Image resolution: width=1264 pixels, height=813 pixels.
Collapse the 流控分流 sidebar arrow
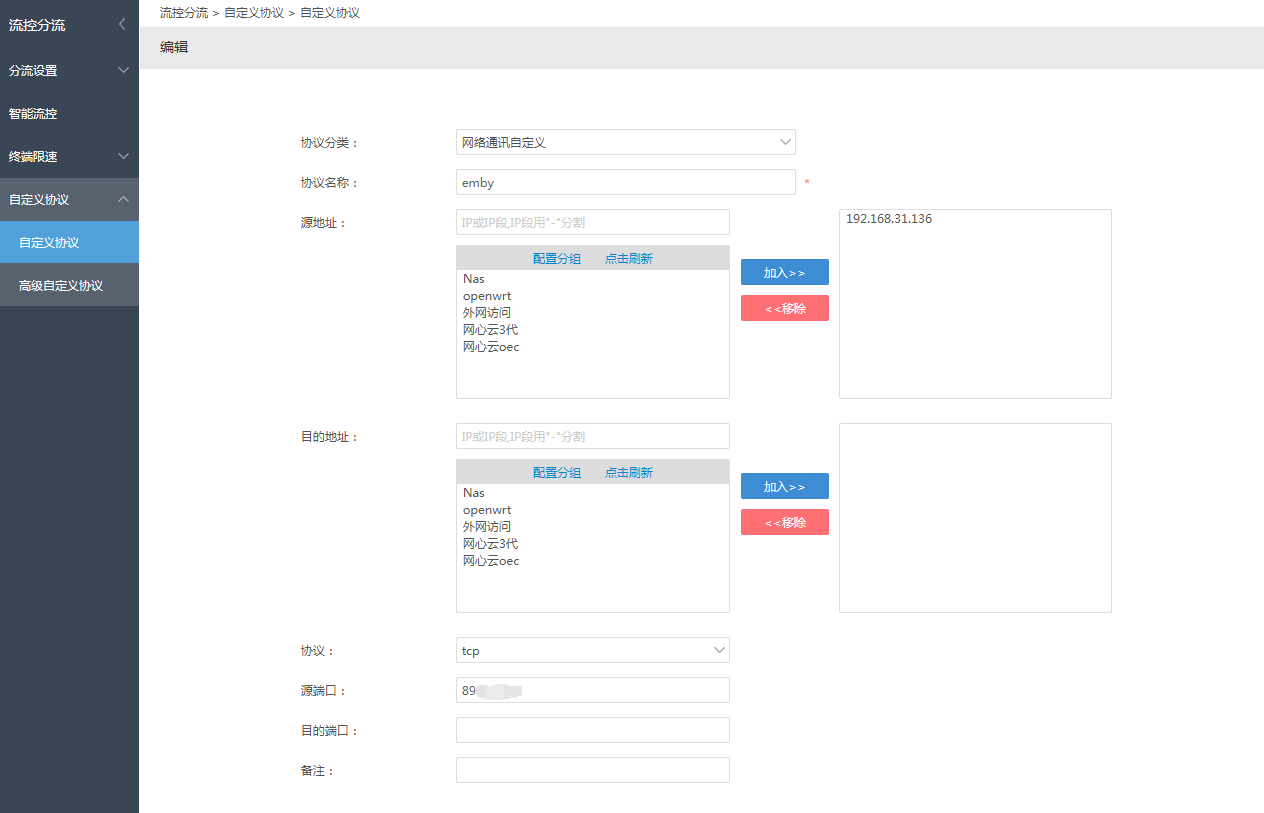click(x=122, y=24)
